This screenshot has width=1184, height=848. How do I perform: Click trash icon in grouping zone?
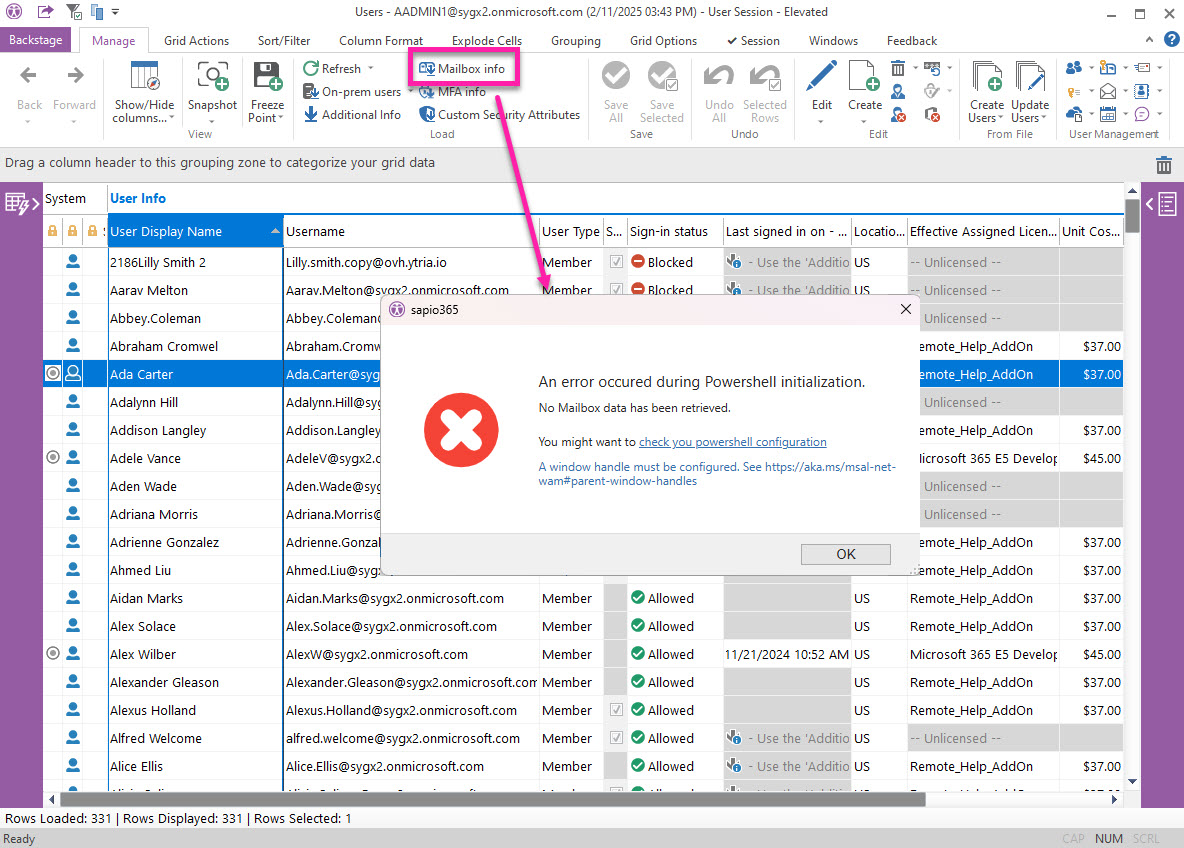[1163, 165]
